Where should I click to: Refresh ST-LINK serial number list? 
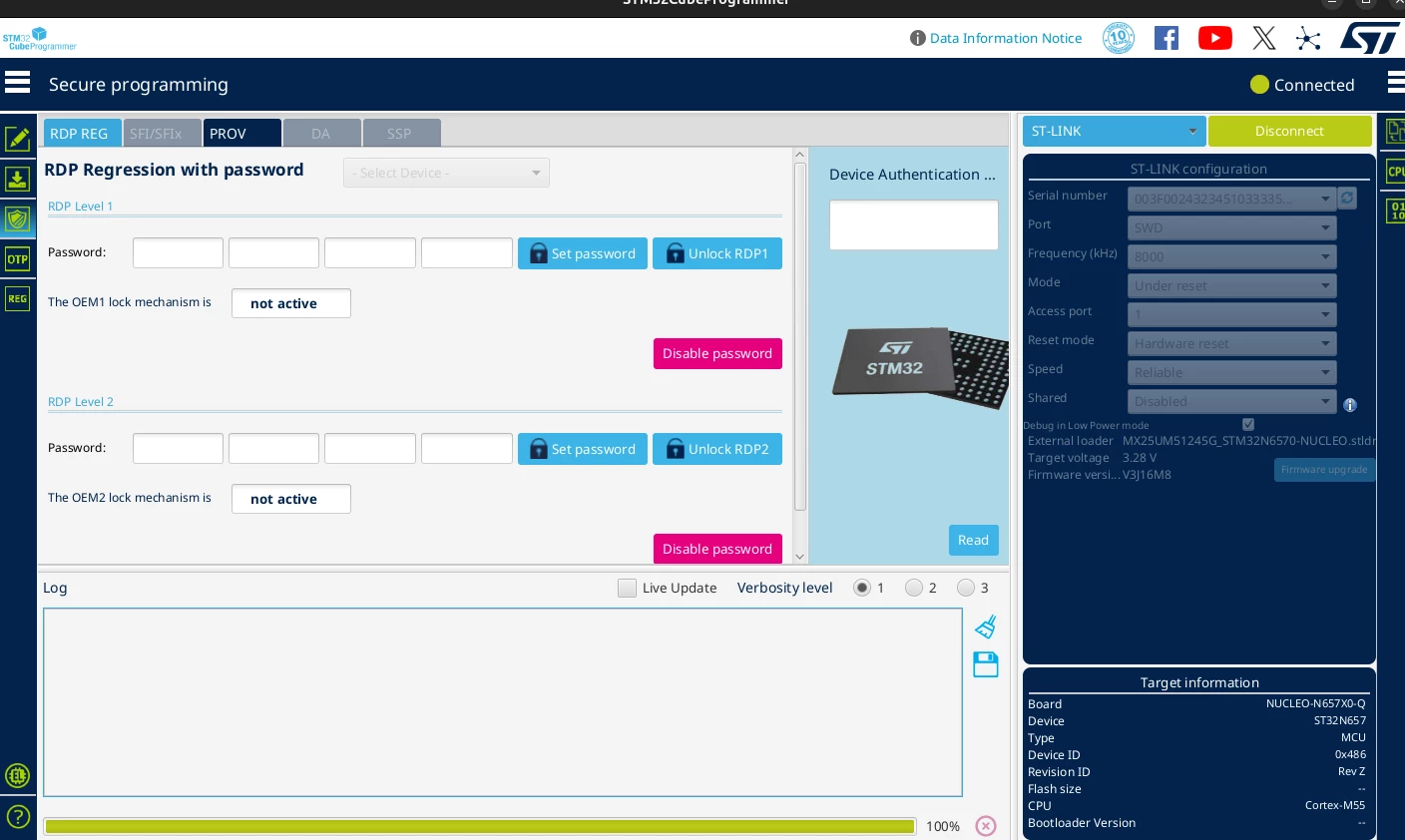click(1347, 198)
